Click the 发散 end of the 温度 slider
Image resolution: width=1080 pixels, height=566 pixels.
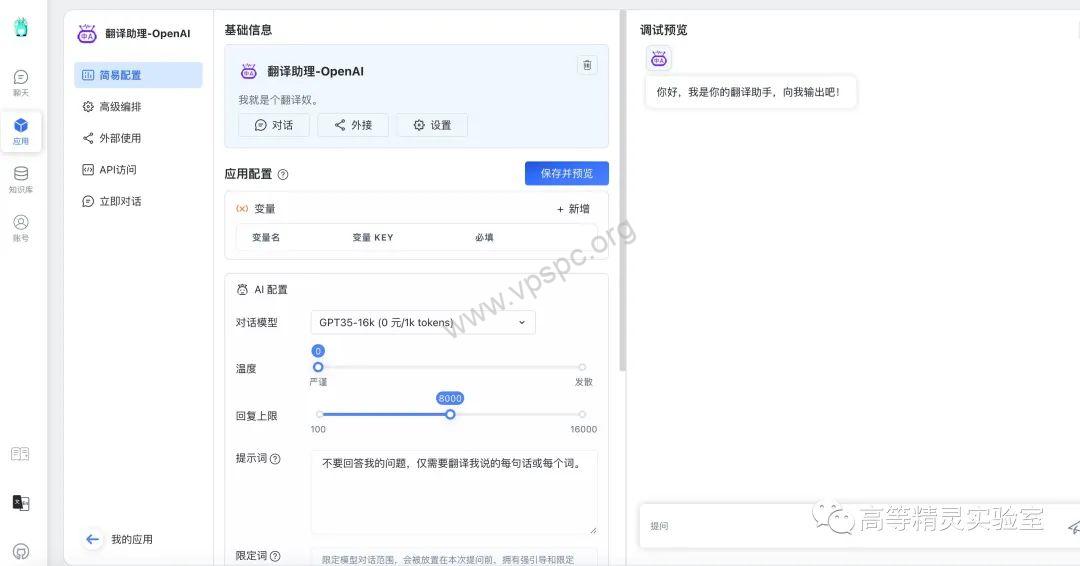[583, 367]
